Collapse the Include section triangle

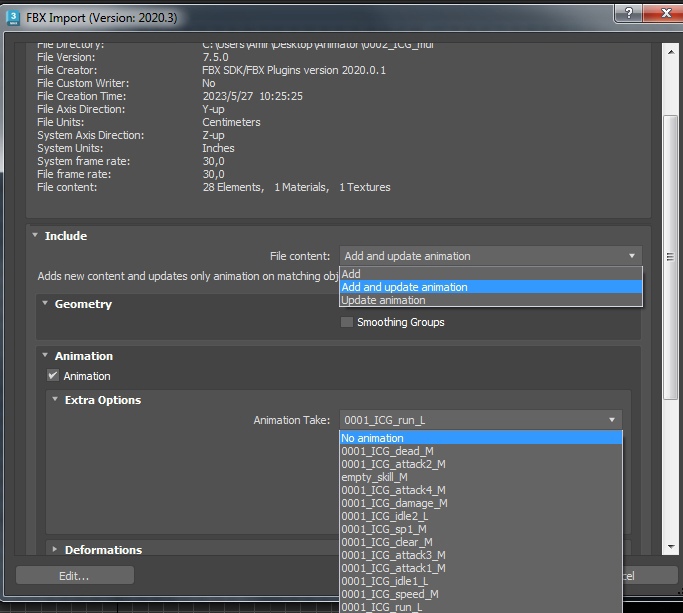pyautogui.click(x=35, y=236)
